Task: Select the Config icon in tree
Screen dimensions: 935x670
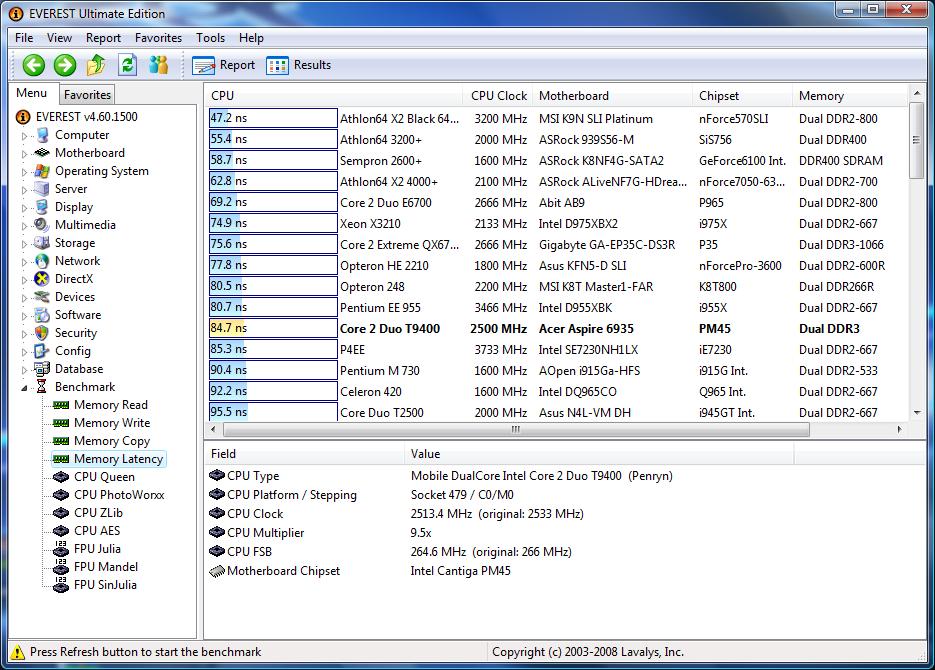Action: pyautogui.click(x=42, y=351)
